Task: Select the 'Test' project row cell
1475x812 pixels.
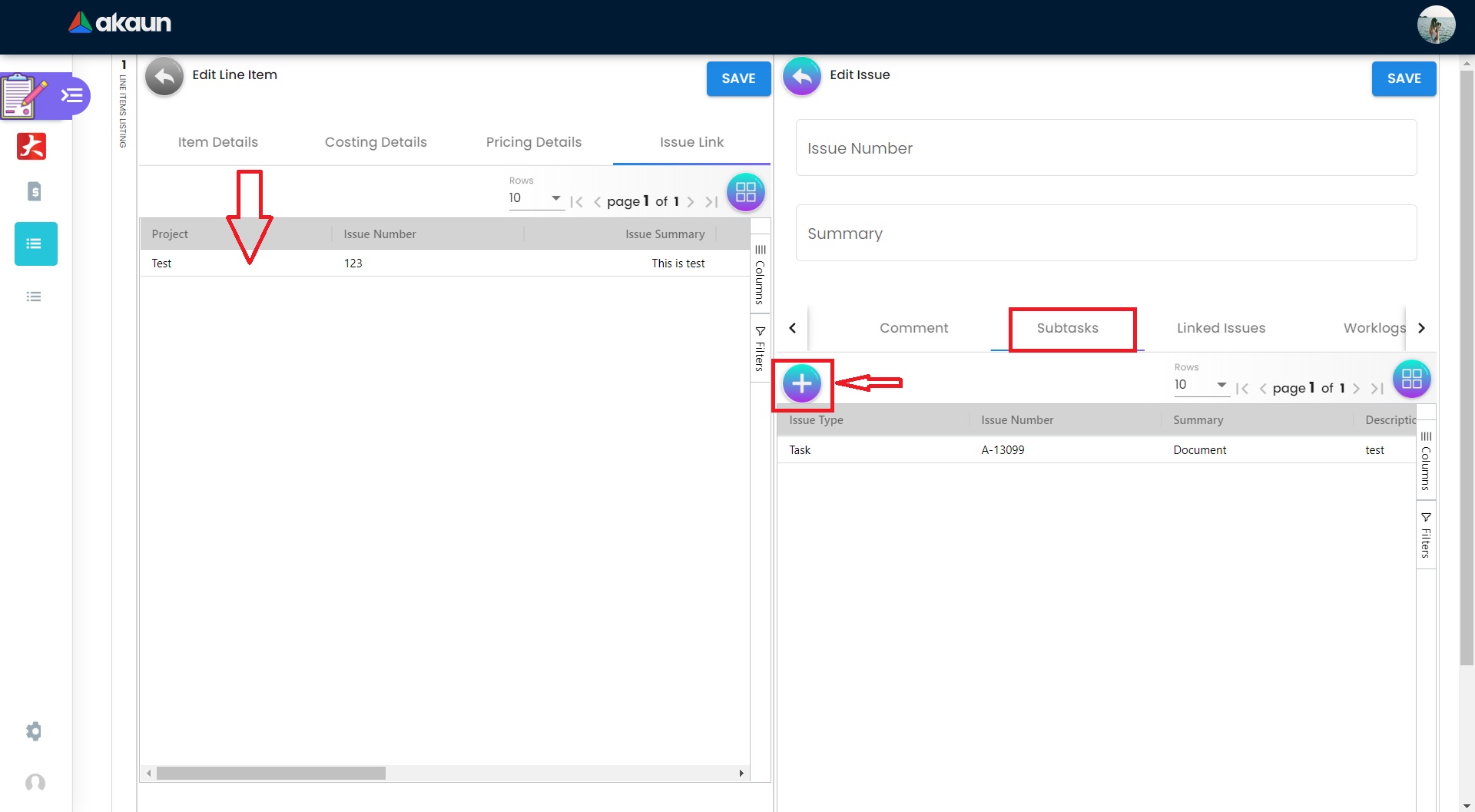Action: point(236,263)
